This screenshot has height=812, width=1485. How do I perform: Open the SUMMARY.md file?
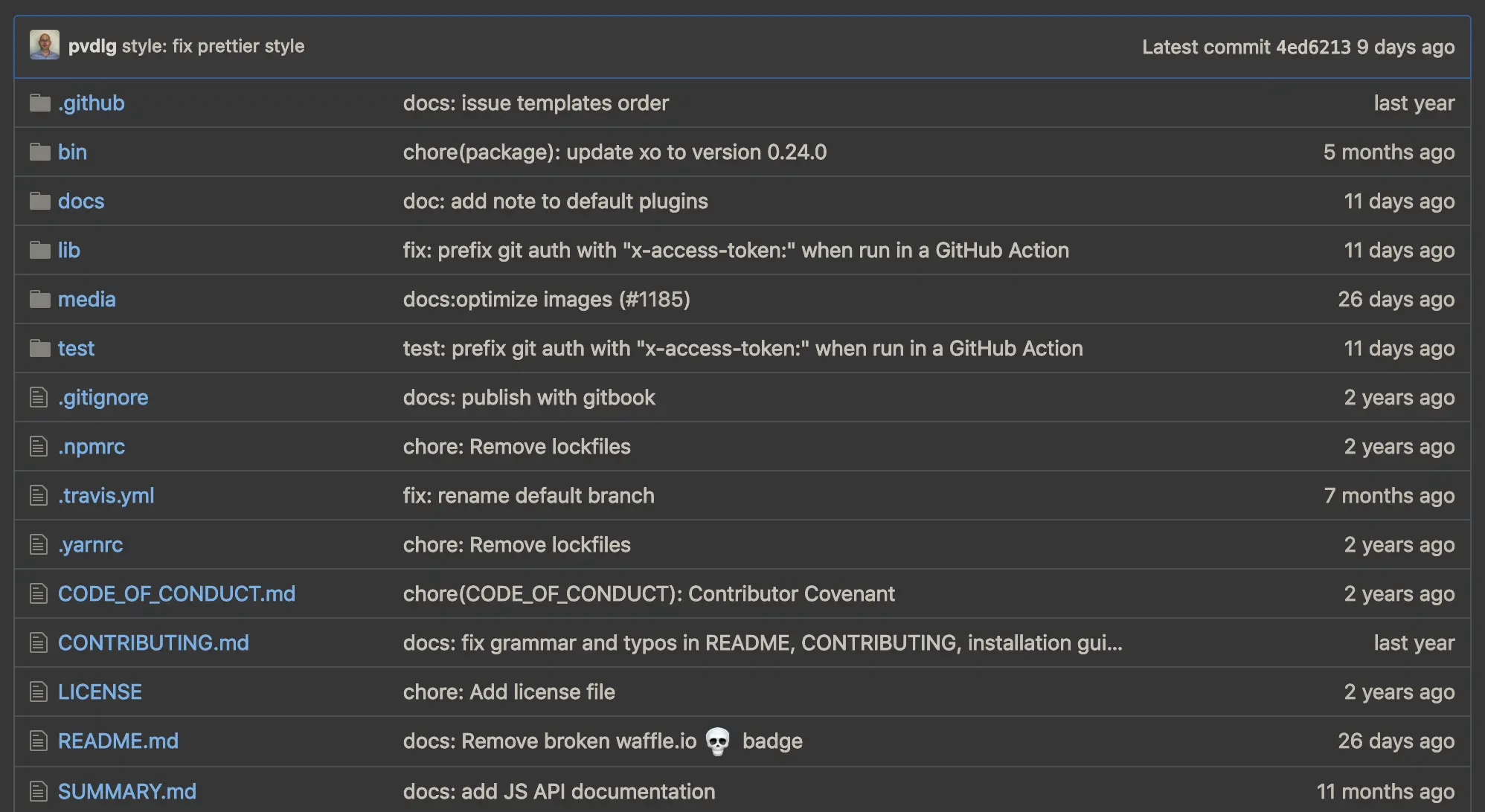click(127, 791)
